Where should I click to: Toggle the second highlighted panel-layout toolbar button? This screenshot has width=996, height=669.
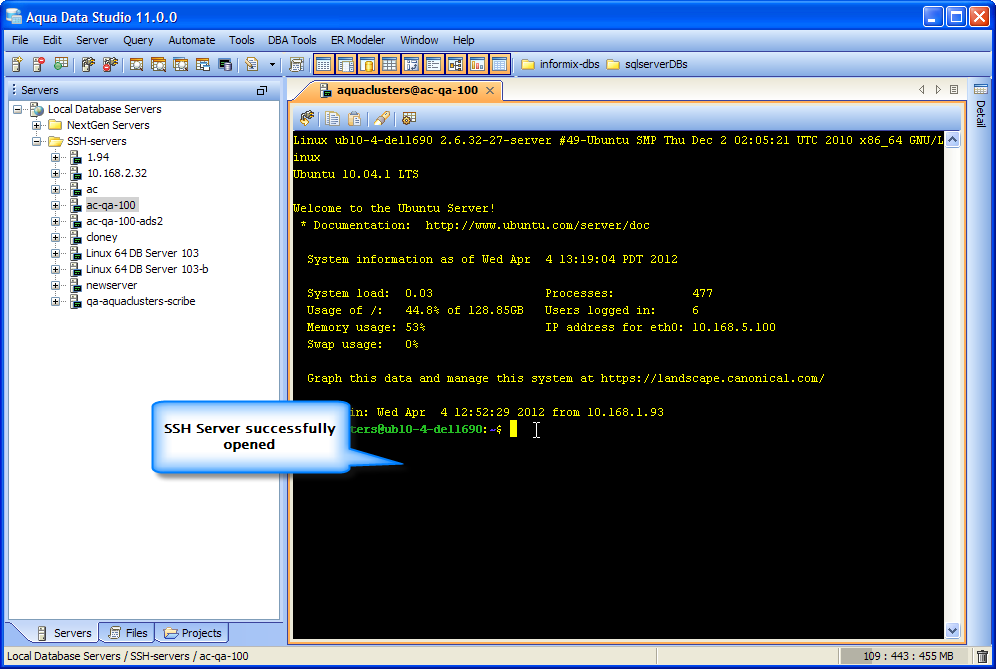coord(346,64)
